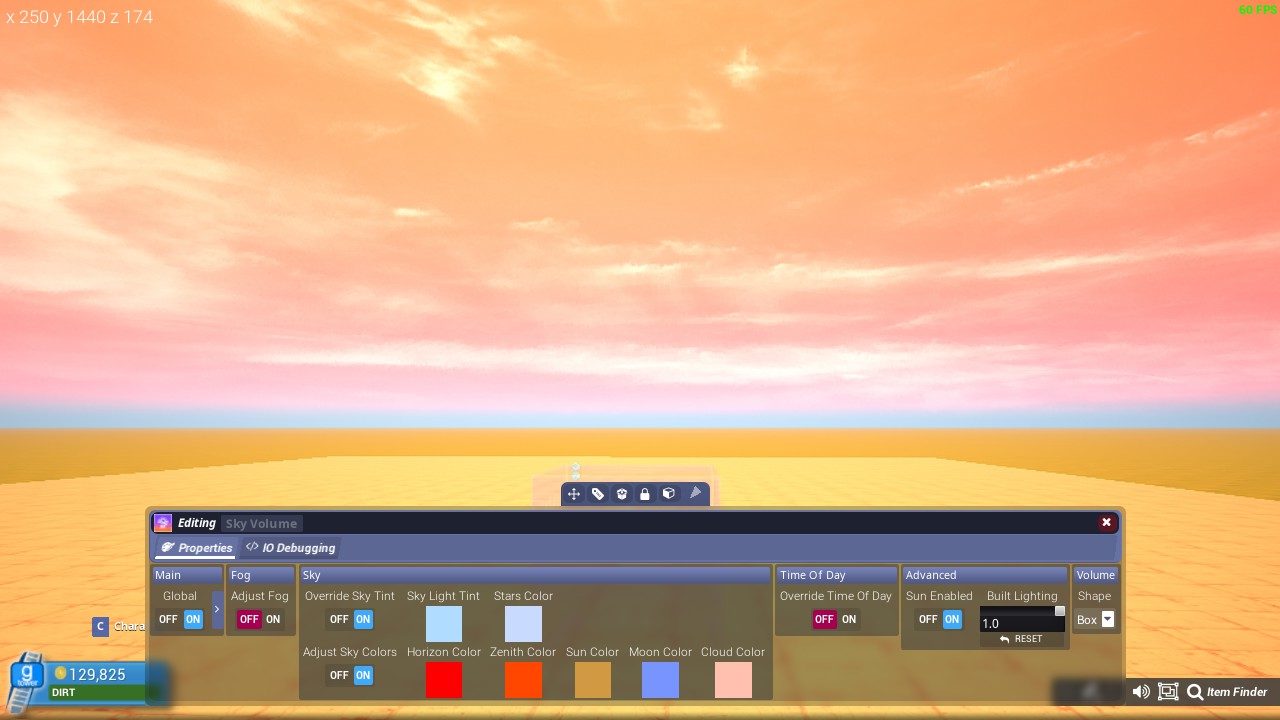Select the move arrows gizmo icon

[x=574, y=494]
